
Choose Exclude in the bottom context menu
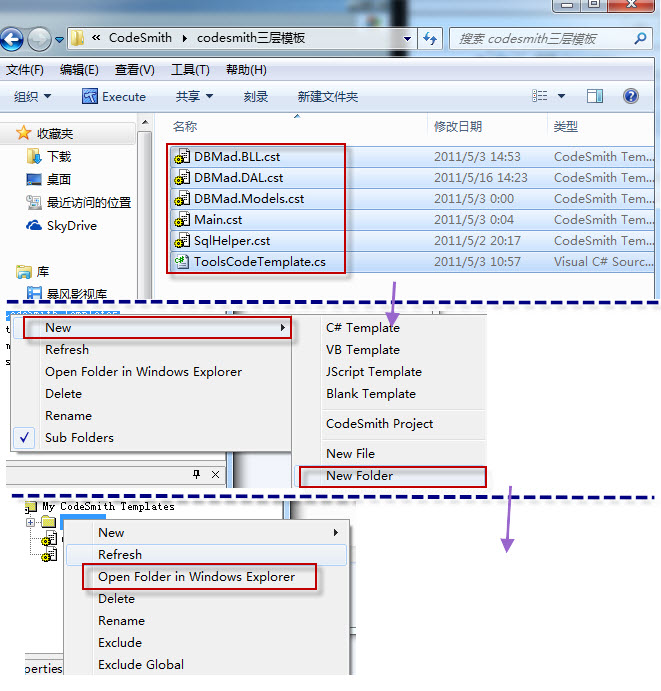tap(120, 643)
